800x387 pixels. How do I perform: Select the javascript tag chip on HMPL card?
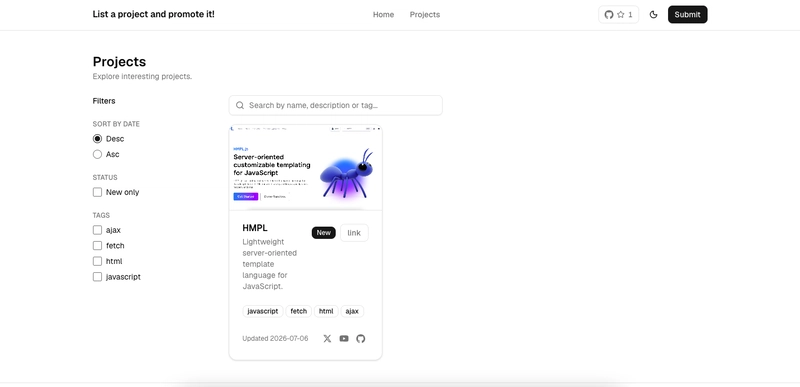263,311
